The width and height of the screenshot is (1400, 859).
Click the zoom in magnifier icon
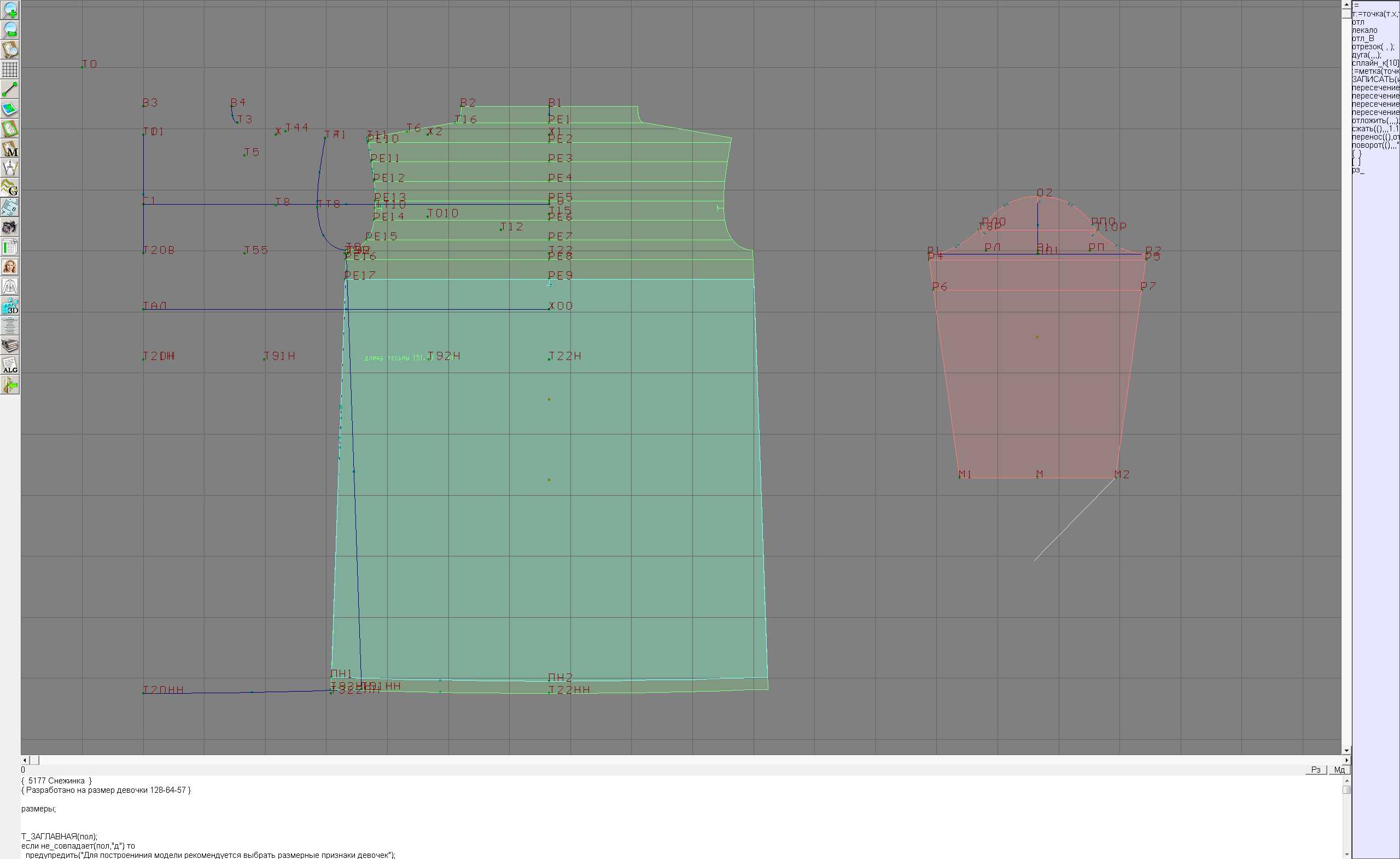[10, 10]
